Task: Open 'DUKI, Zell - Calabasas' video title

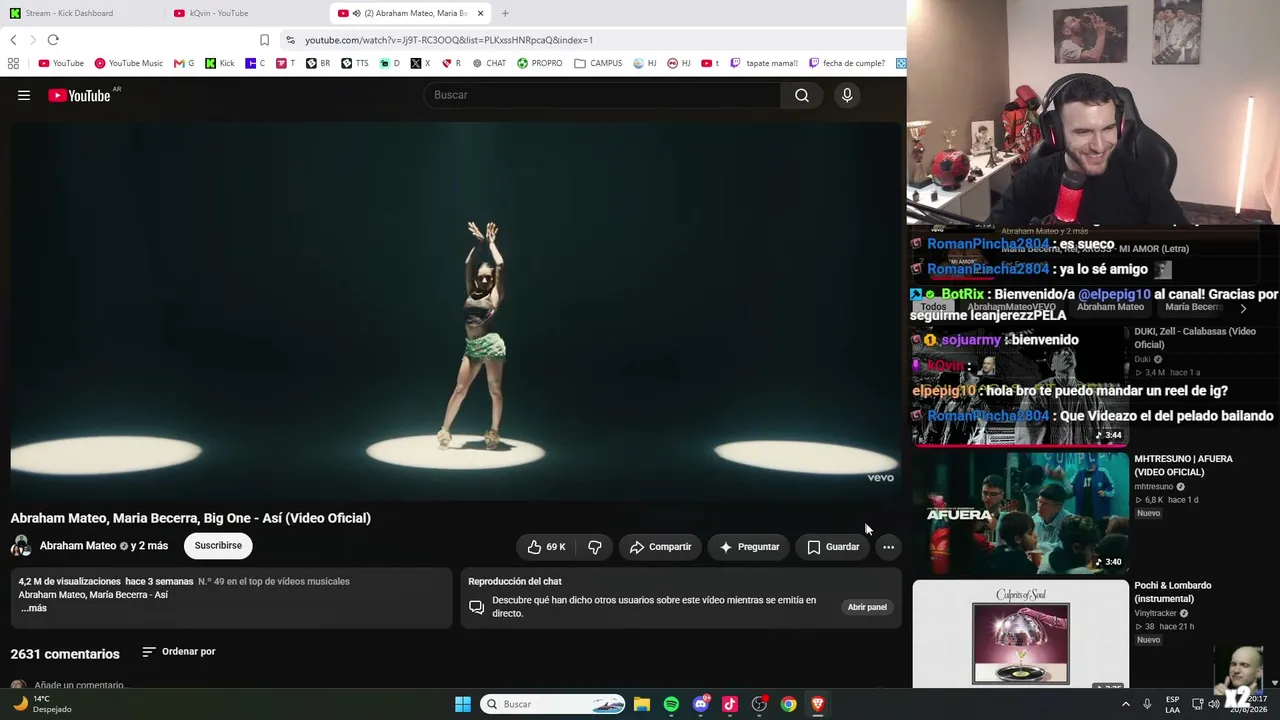Action: tap(1195, 338)
